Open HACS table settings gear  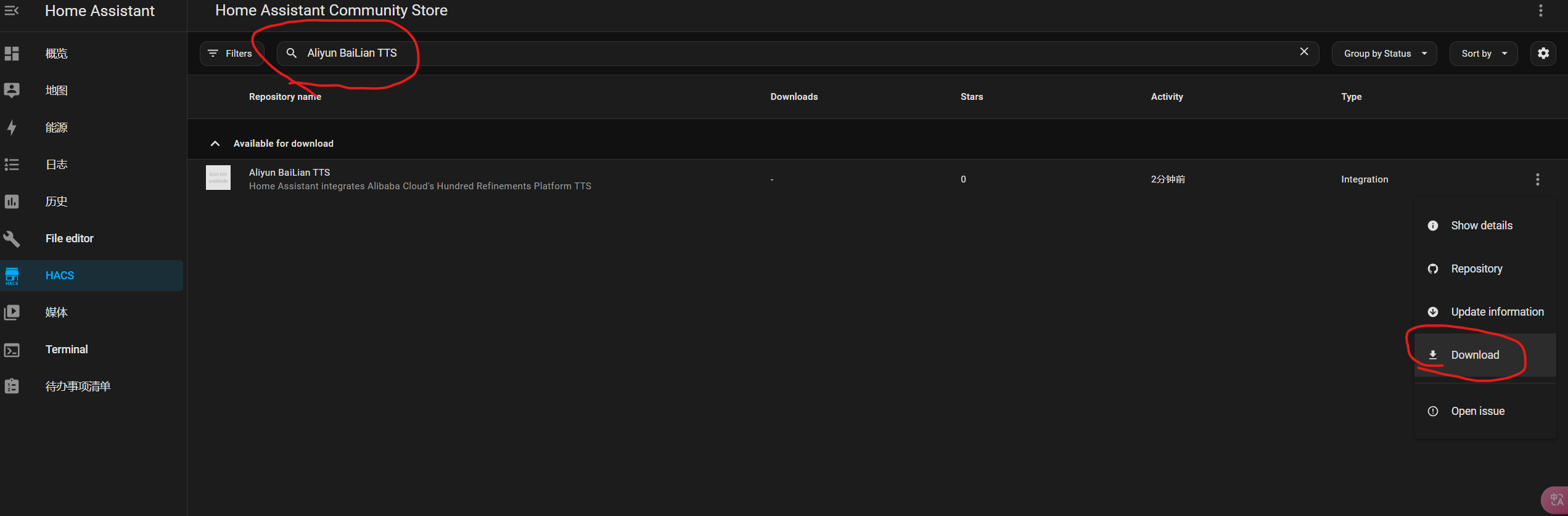(1543, 54)
